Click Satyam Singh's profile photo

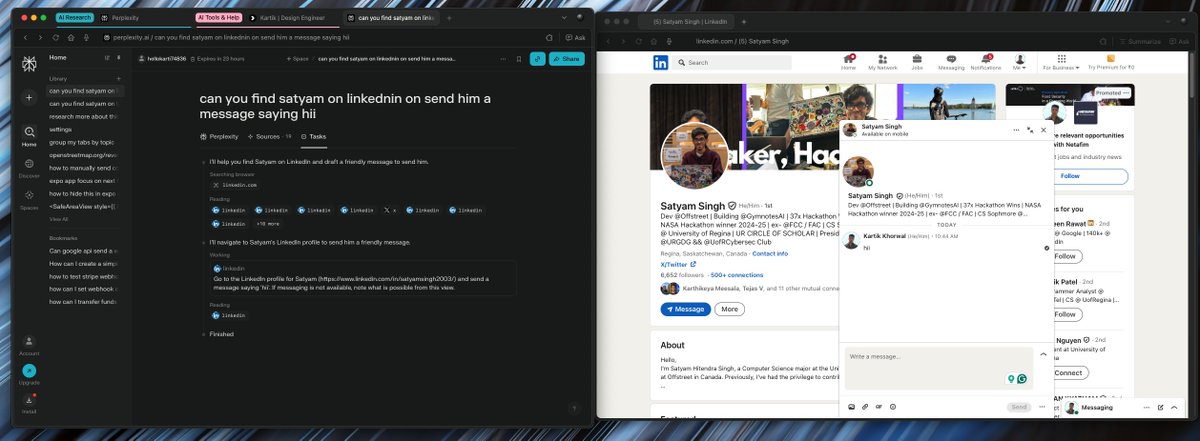[x=694, y=154]
